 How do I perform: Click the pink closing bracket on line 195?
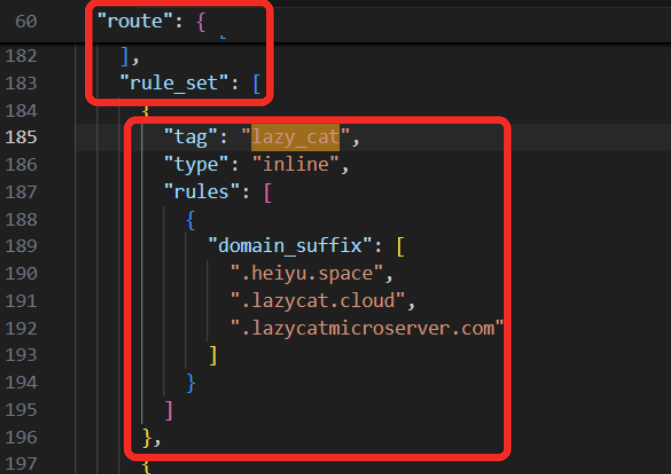click(169, 411)
